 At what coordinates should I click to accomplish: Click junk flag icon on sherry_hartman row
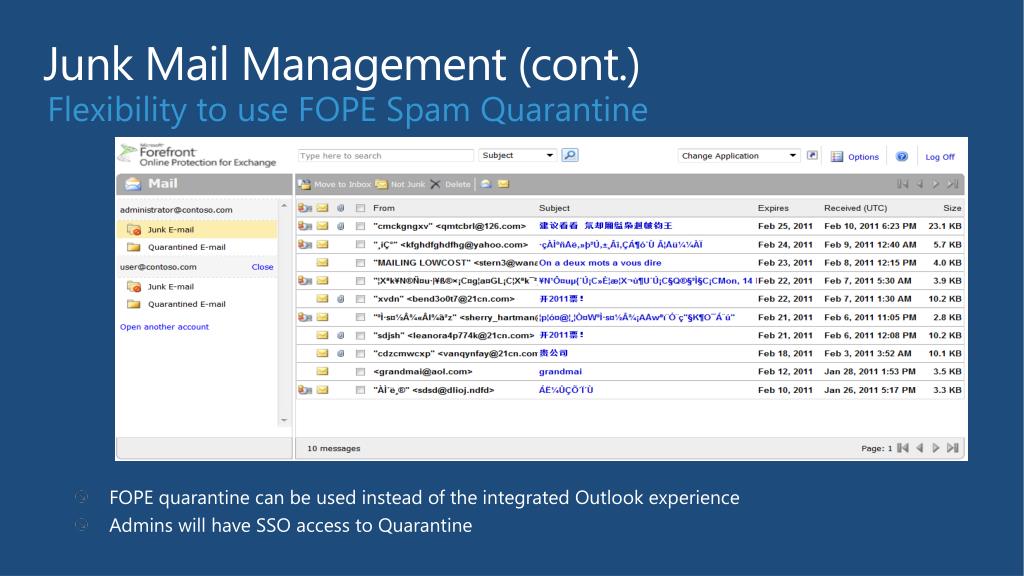305,317
